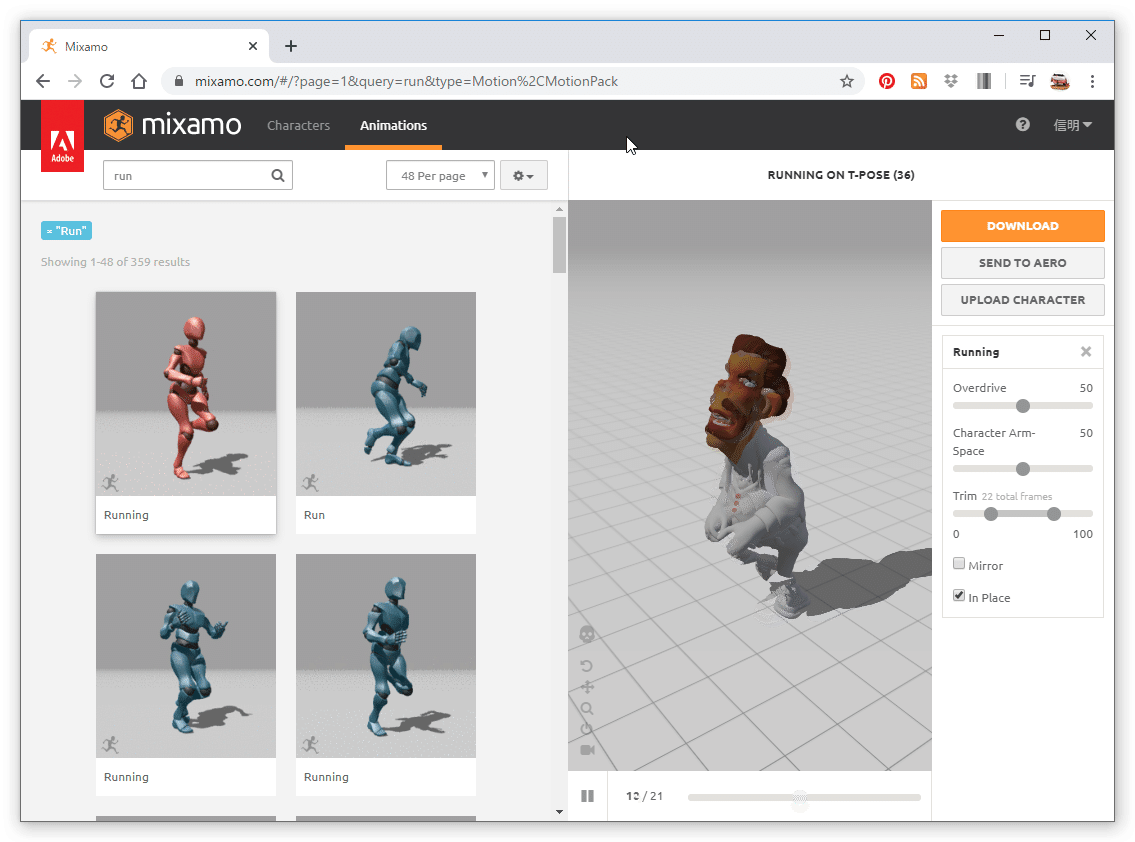Open a new browser tab
1135x842 pixels.
pyautogui.click(x=291, y=46)
